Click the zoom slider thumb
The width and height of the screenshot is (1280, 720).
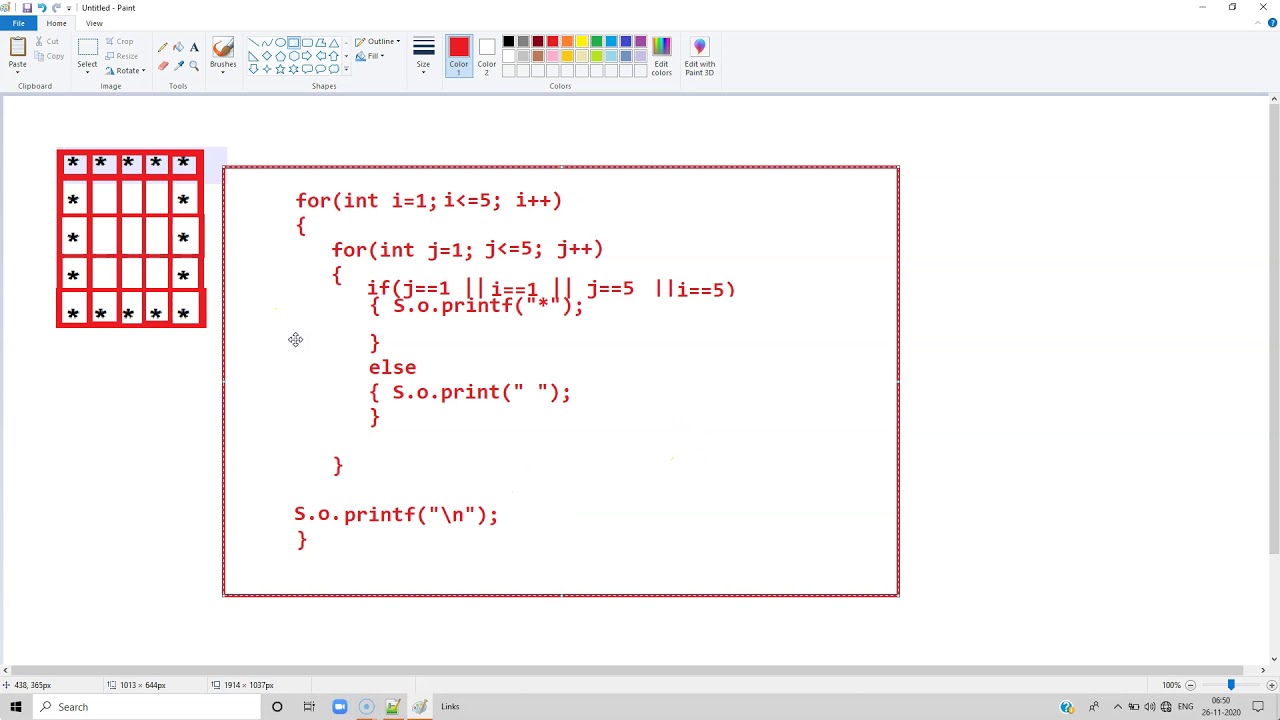point(1231,685)
